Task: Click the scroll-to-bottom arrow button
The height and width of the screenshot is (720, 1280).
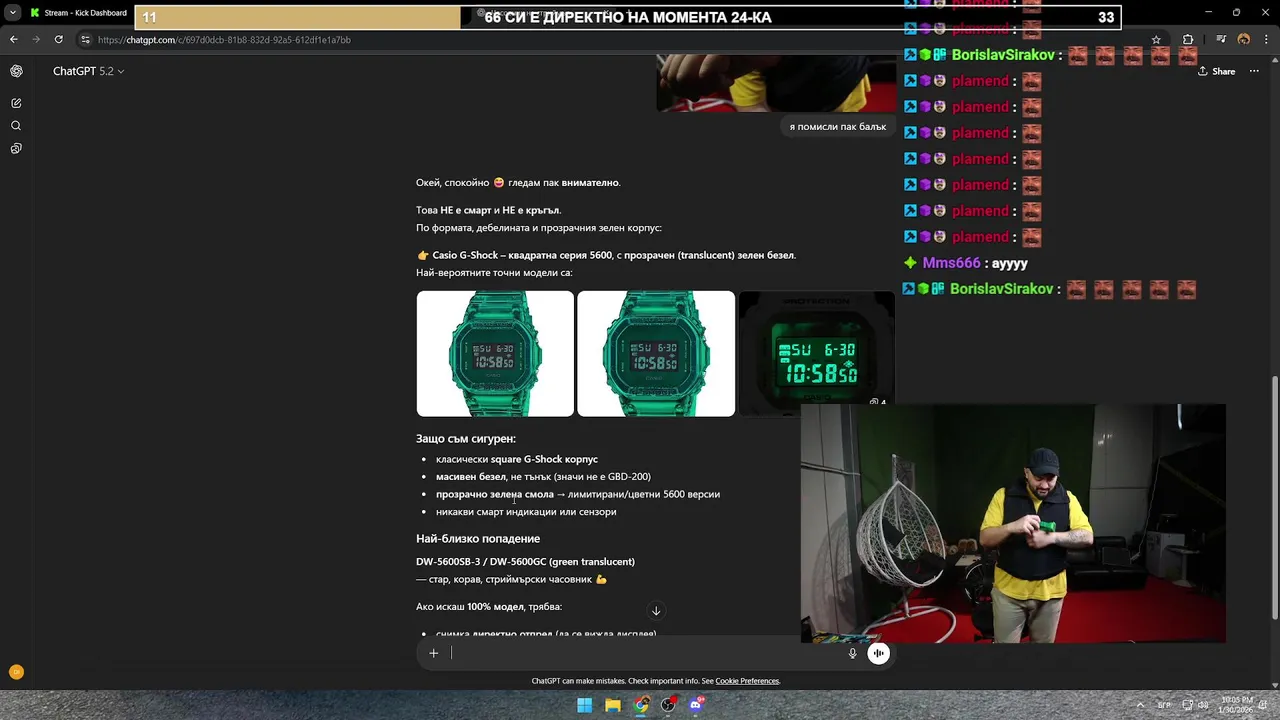Action: pos(656,611)
